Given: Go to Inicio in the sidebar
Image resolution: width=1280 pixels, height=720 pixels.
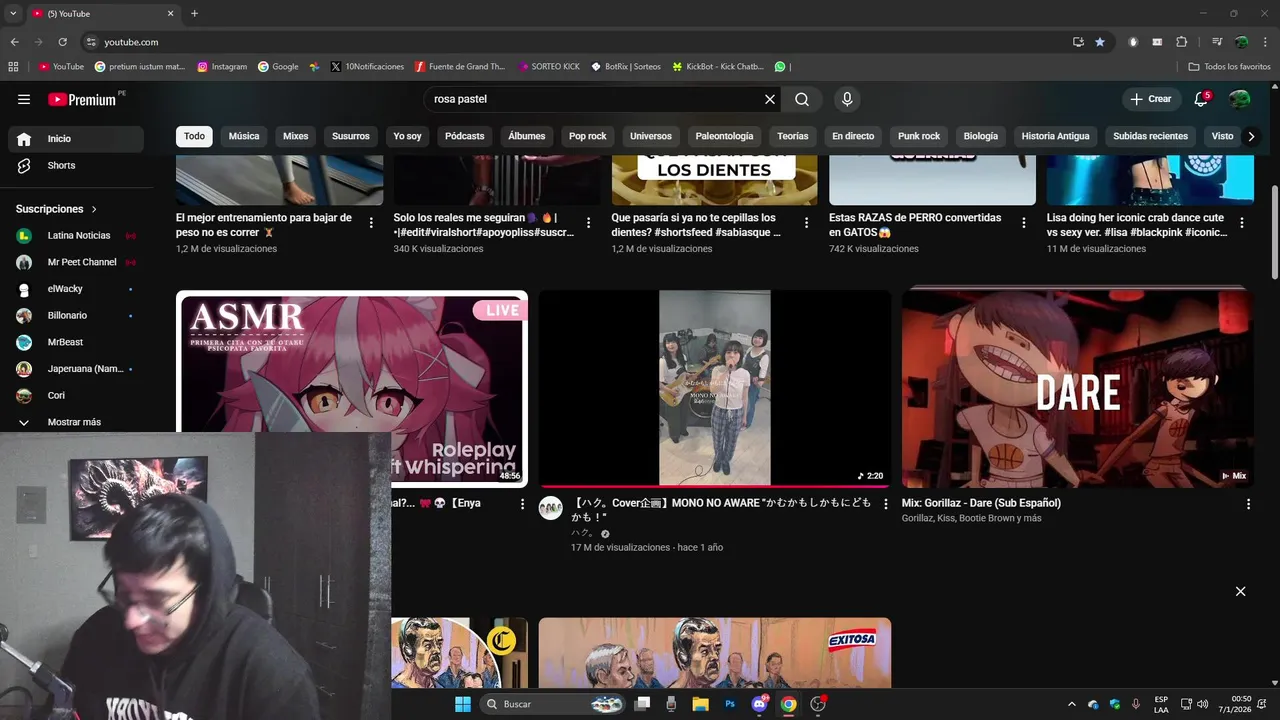Looking at the screenshot, I should pyautogui.click(x=77, y=139).
